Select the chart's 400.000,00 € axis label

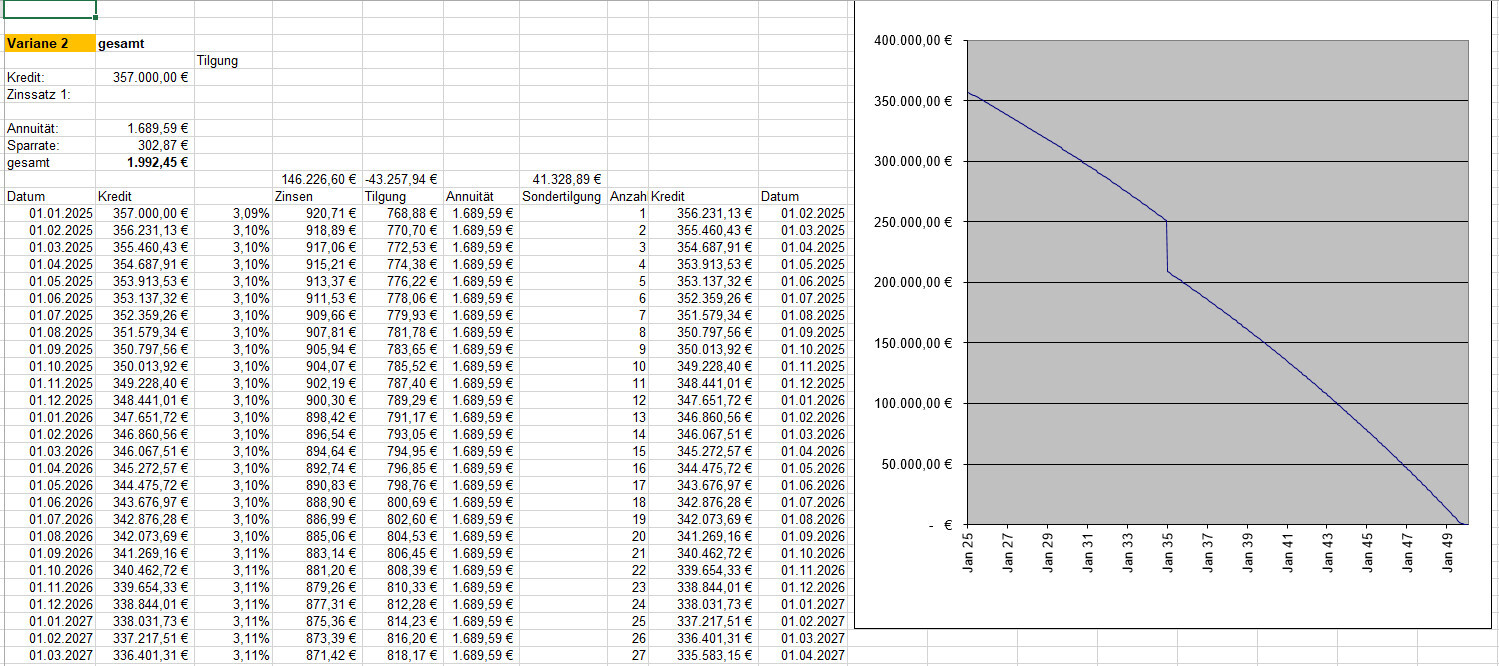click(913, 41)
